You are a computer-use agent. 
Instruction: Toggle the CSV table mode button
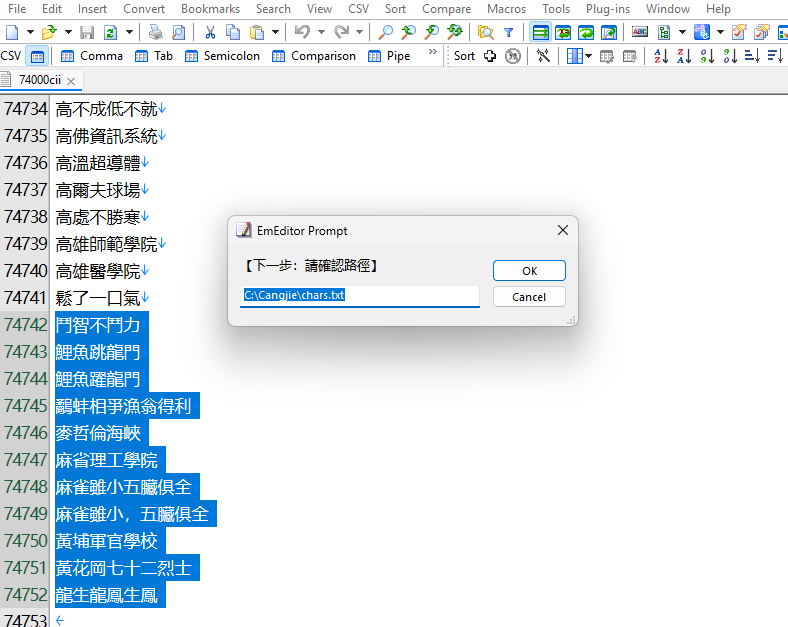[x=37, y=56]
